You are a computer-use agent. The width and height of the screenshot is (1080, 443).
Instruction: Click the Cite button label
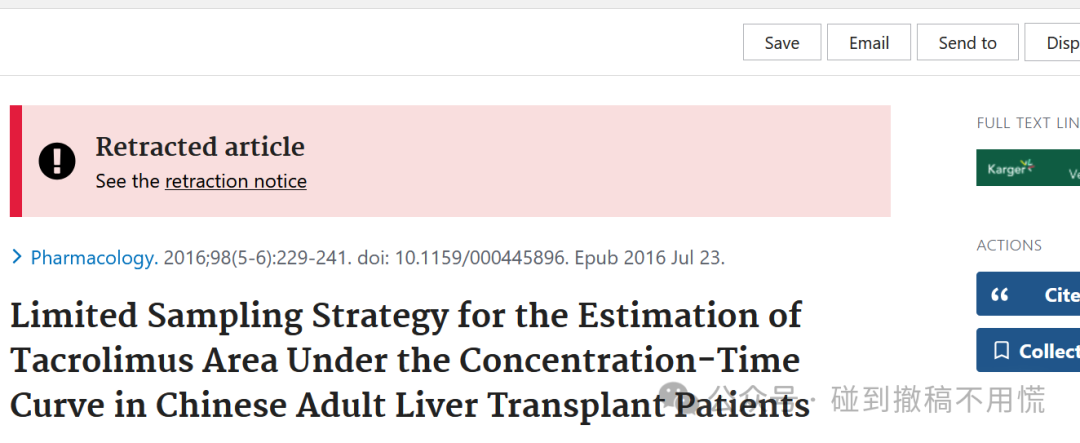pyautogui.click(x=1062, y=295)
